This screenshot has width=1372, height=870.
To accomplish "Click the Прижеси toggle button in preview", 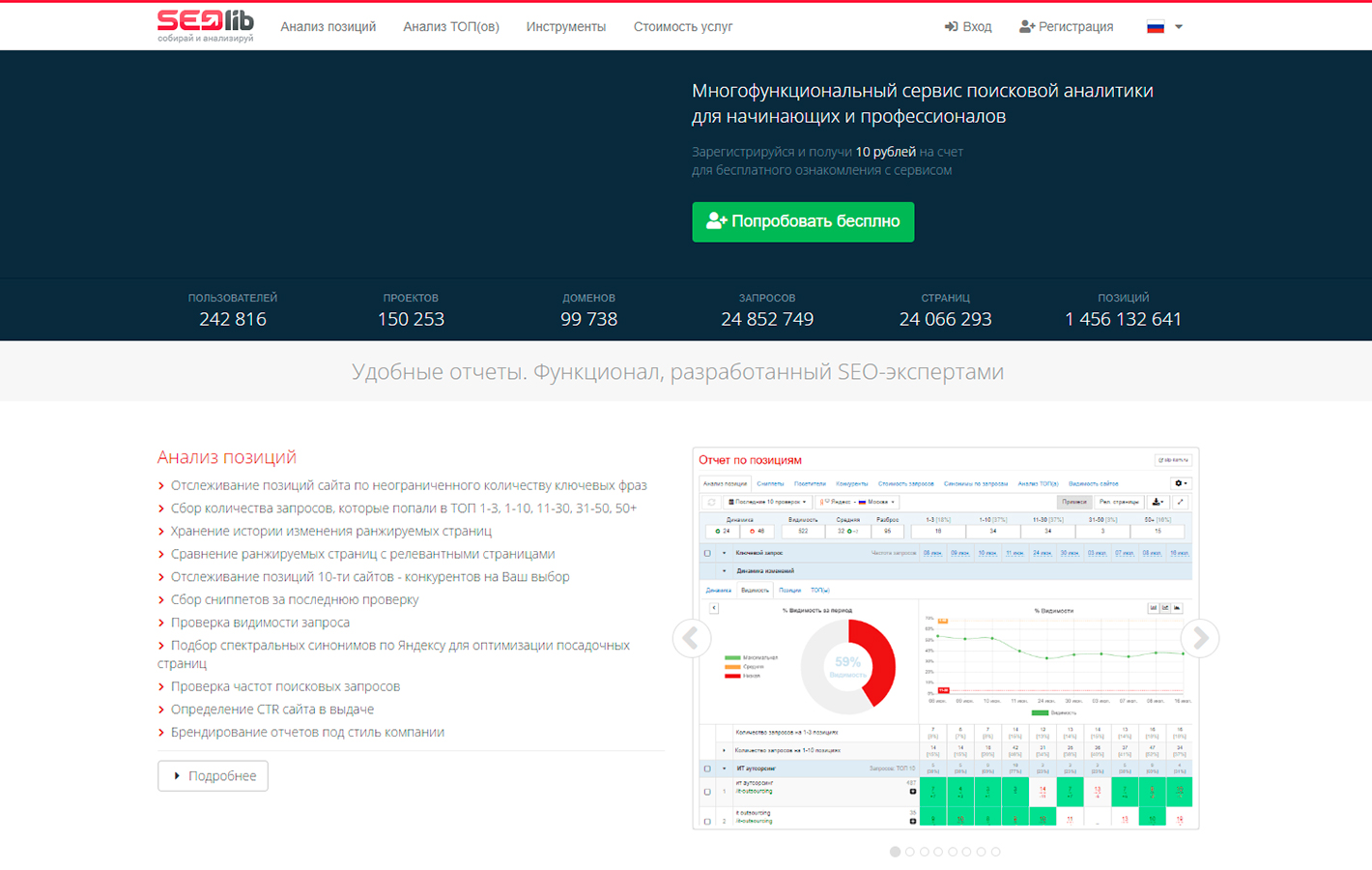I will tap(1074, 503).
